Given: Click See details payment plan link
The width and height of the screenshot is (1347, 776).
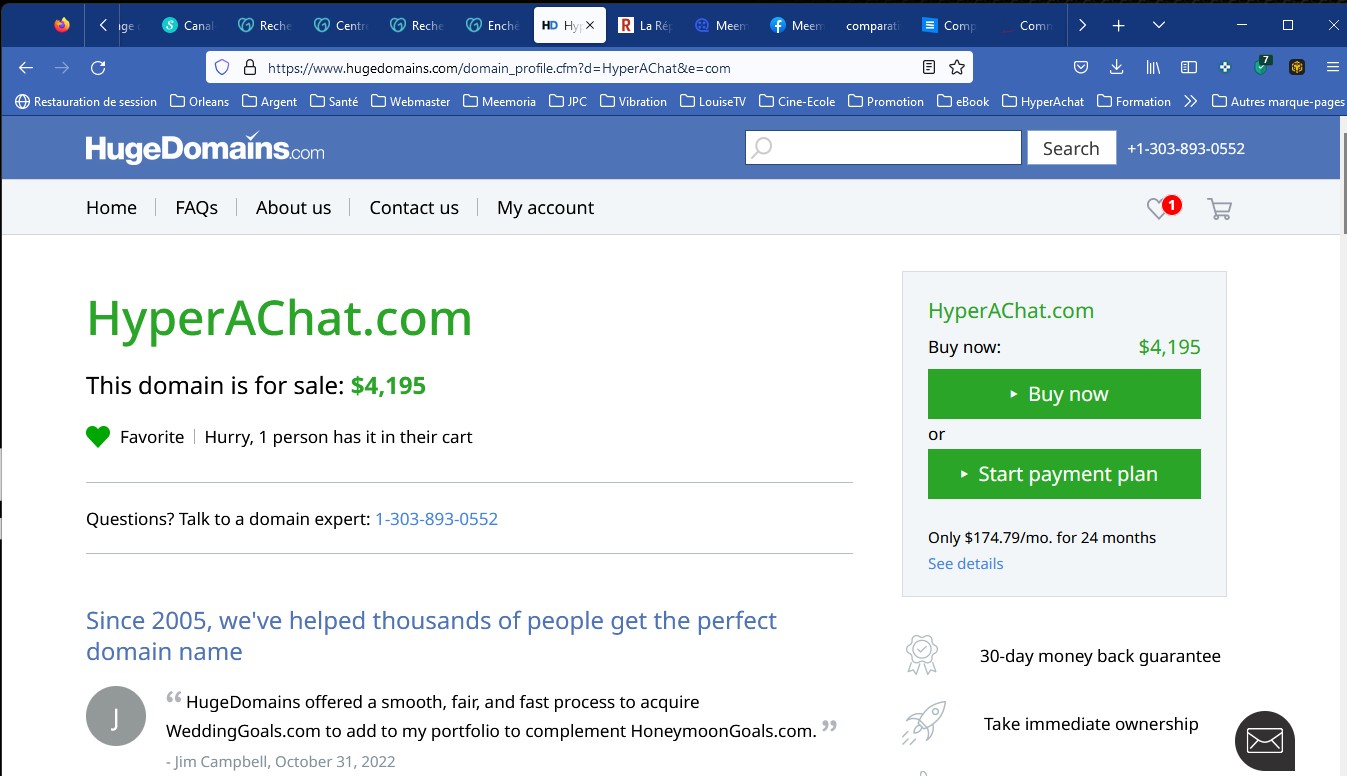Looking at the screenshot, I should coord(965,564).
